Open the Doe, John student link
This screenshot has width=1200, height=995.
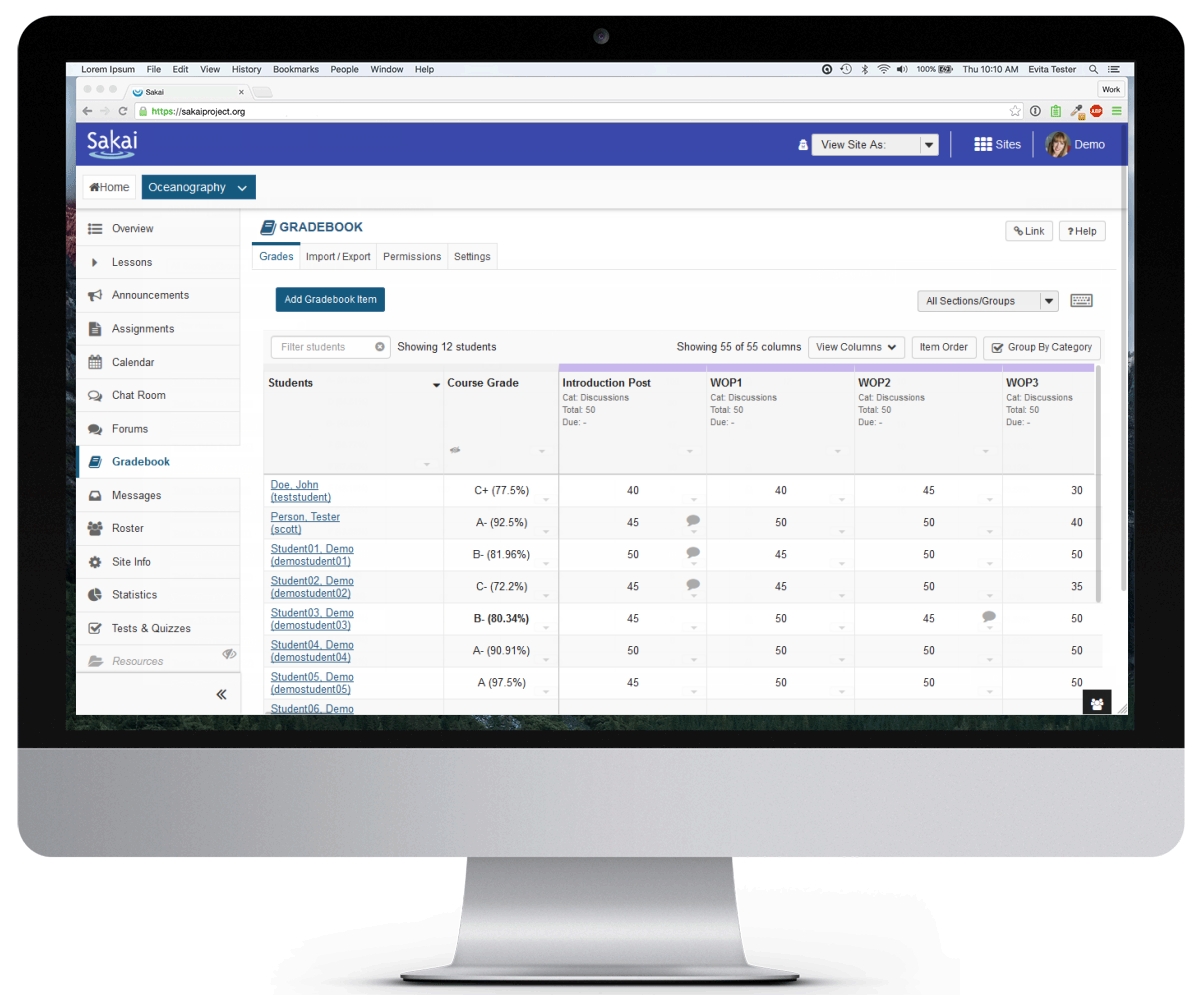294,485
